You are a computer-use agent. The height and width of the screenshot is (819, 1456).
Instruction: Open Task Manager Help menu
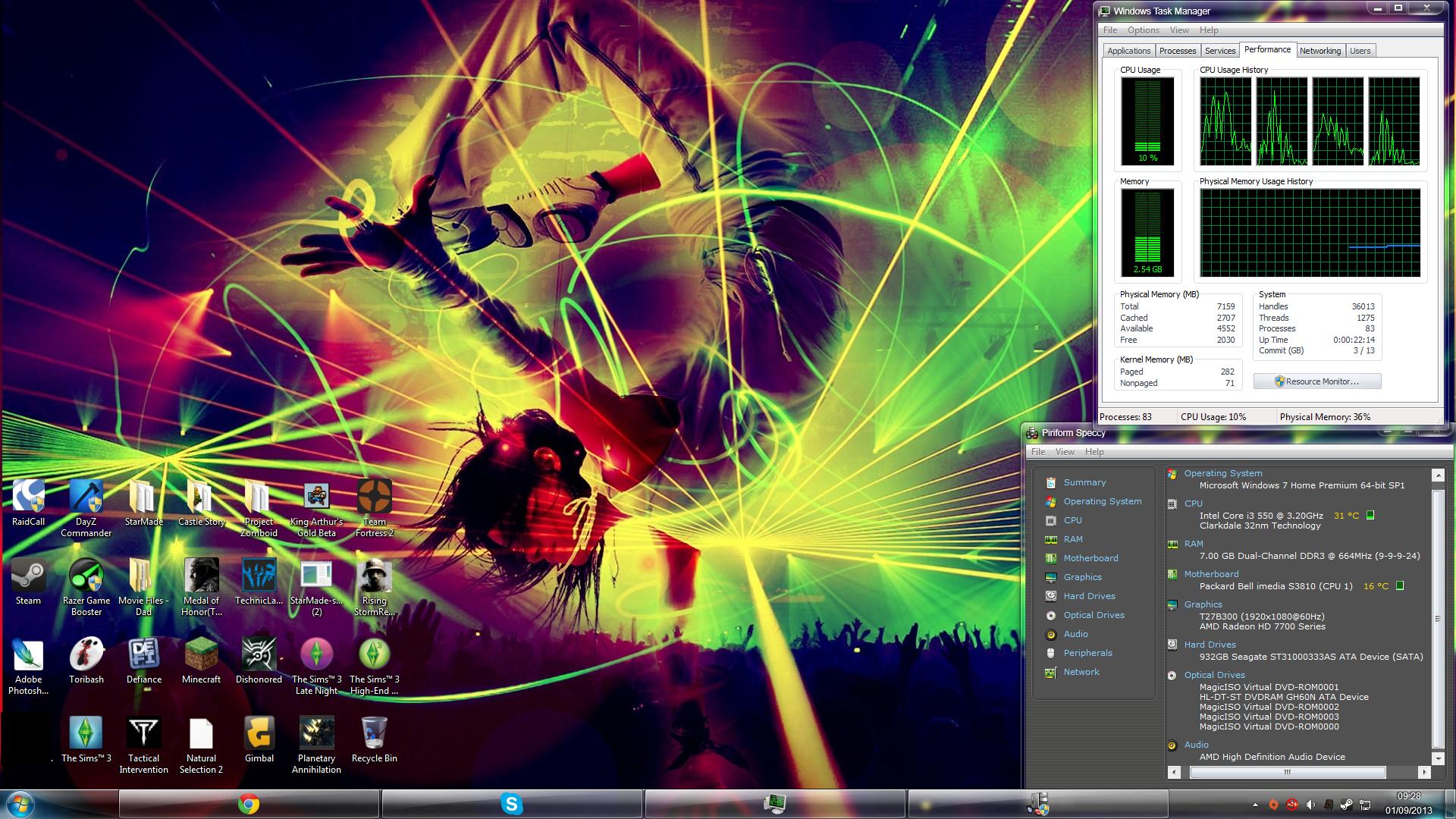click(x=1209, y=30)
